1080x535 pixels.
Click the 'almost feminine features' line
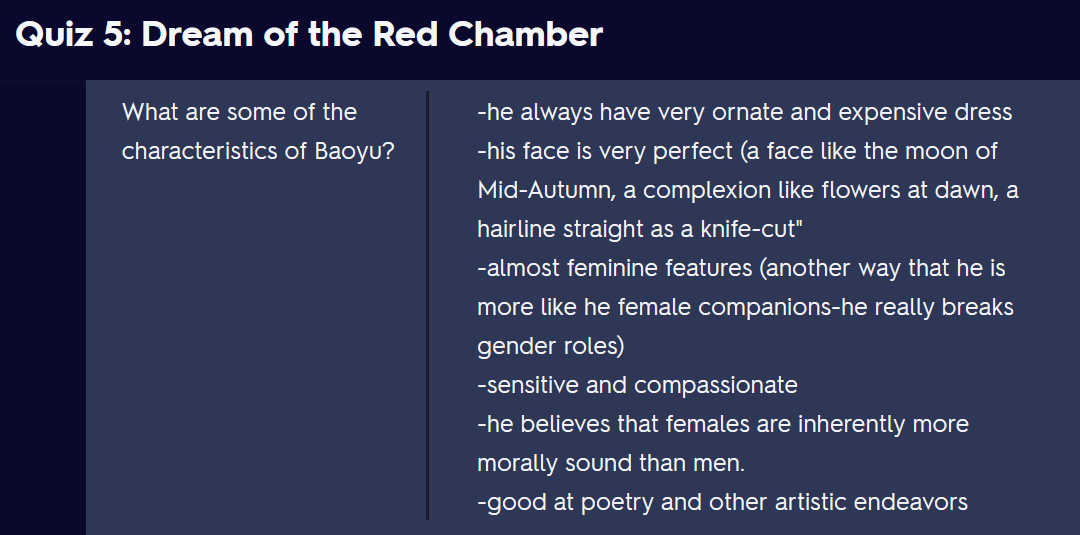(x=741, y=268)
